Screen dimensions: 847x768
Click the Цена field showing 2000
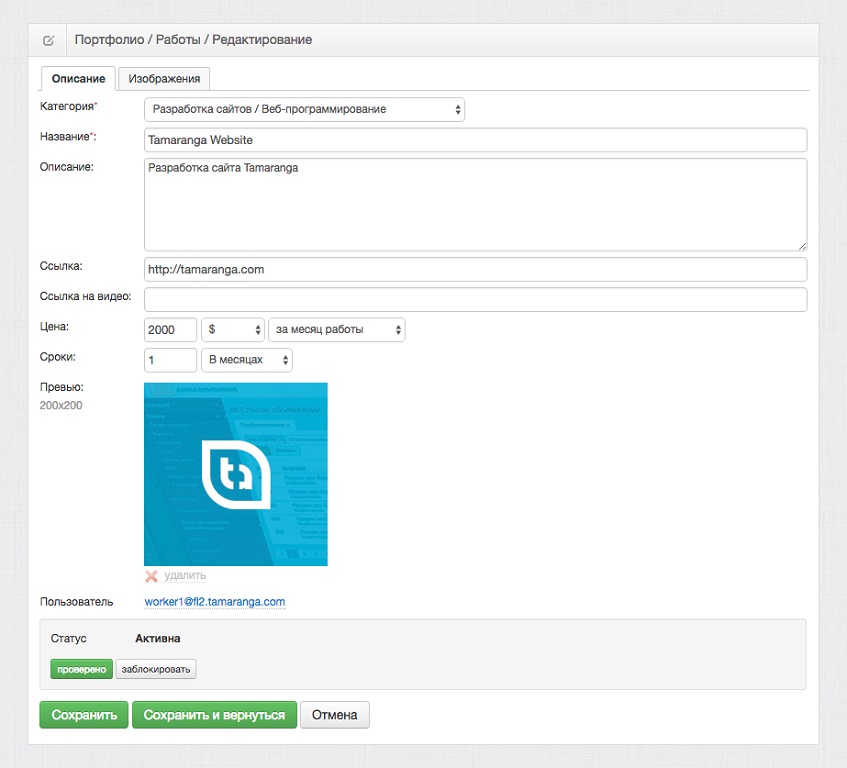pyautogui.click(x=170, y=329)
